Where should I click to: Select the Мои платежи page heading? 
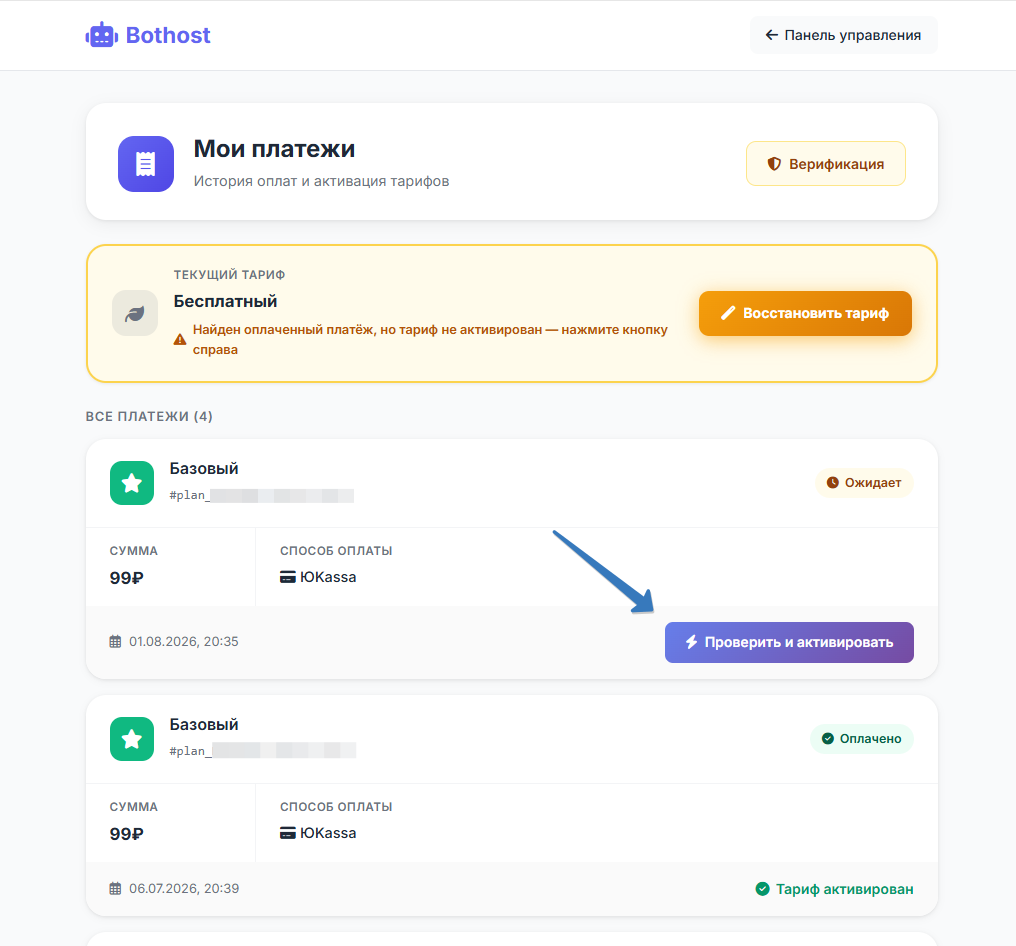pos(274,149)
